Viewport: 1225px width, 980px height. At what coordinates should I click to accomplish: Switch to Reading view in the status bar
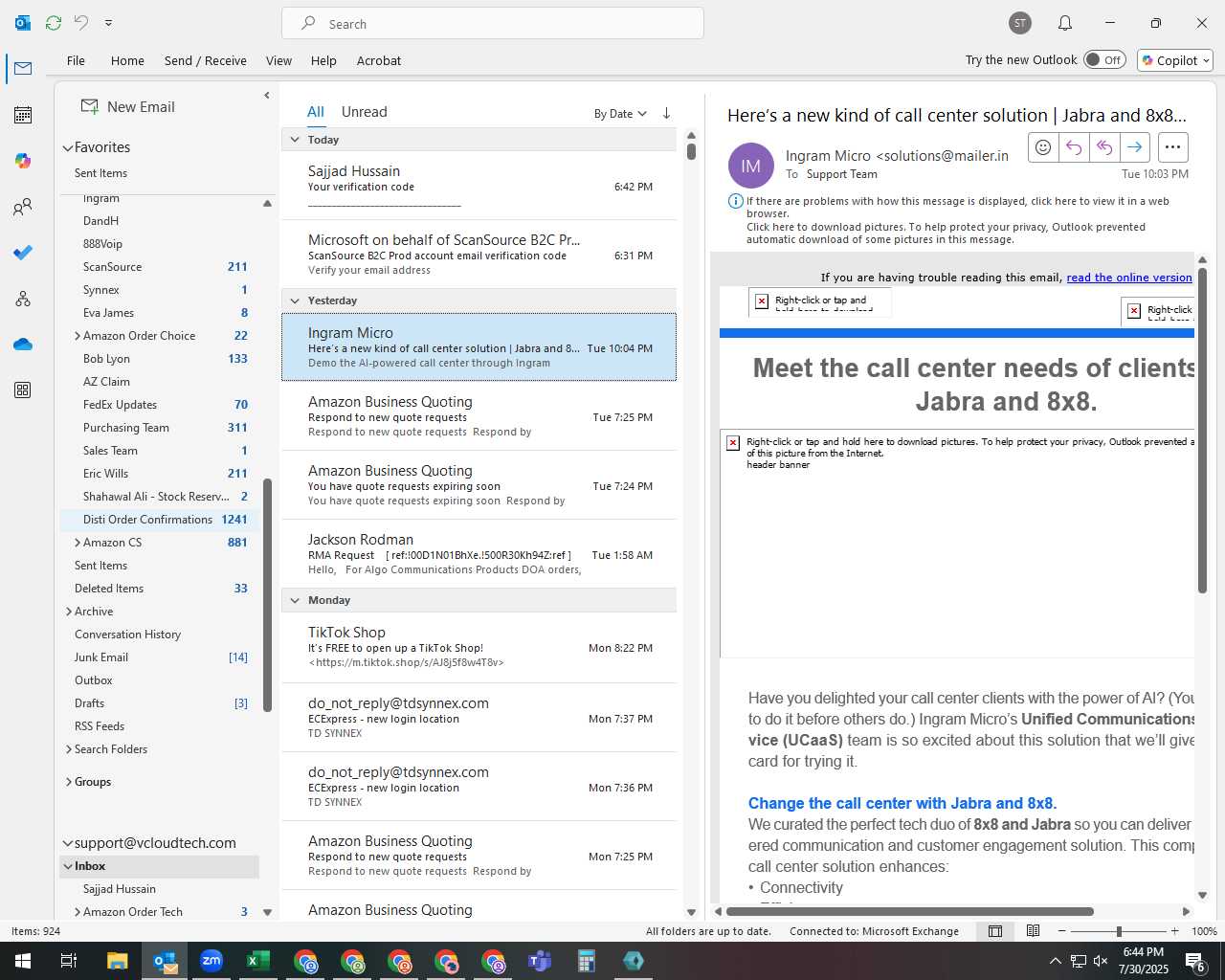click(x=1034, y=931)
